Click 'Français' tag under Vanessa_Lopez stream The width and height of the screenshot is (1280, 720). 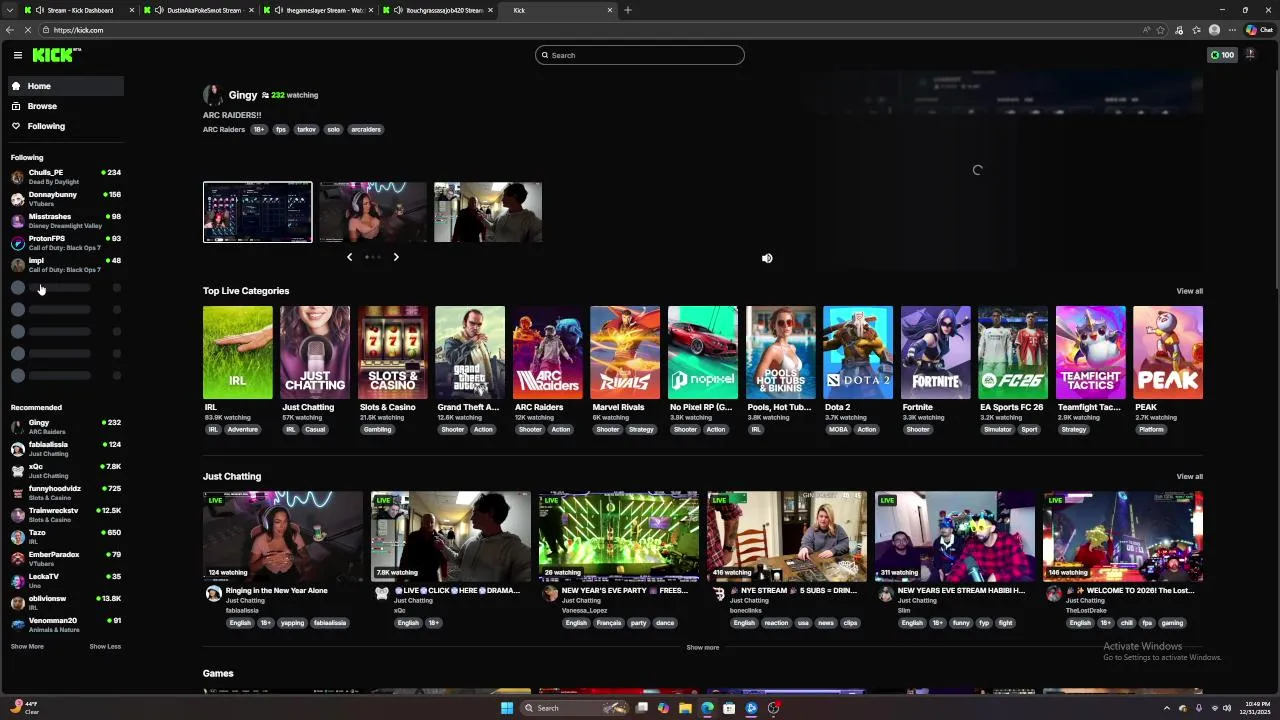click(x=608, y=623)
